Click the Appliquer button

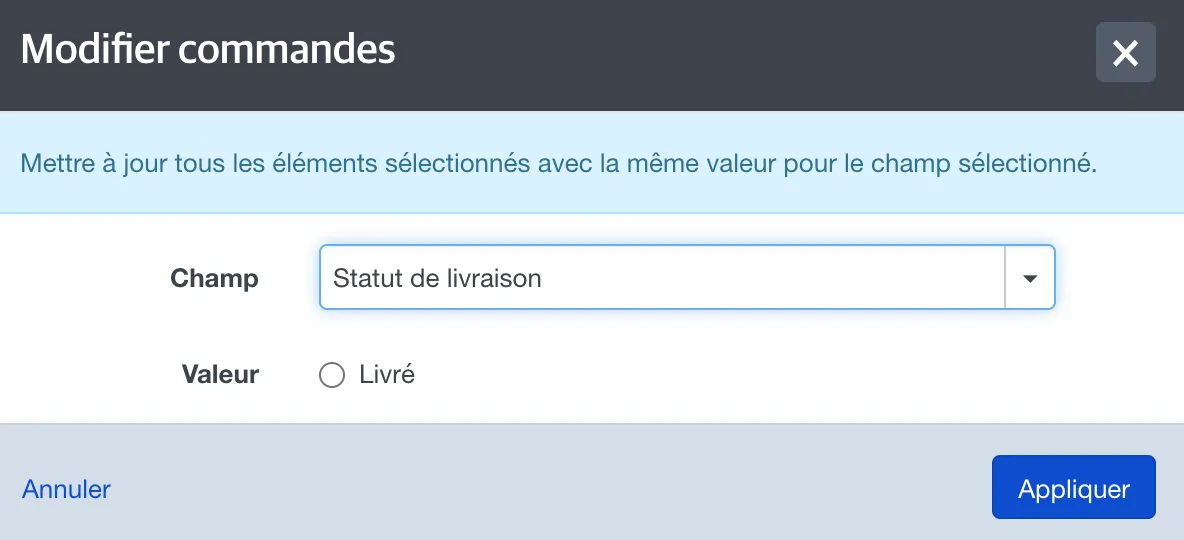pos(1073,487)
